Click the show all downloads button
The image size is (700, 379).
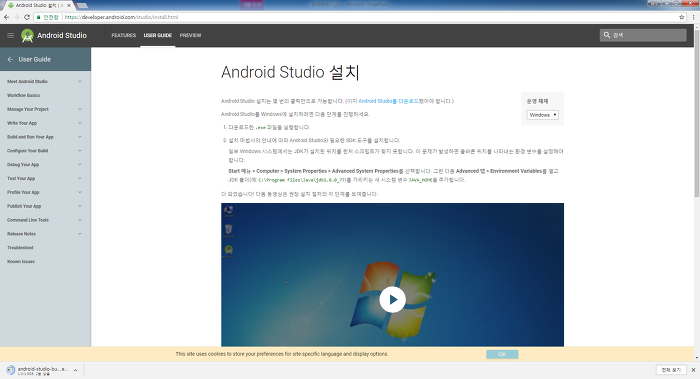(671, 370)
